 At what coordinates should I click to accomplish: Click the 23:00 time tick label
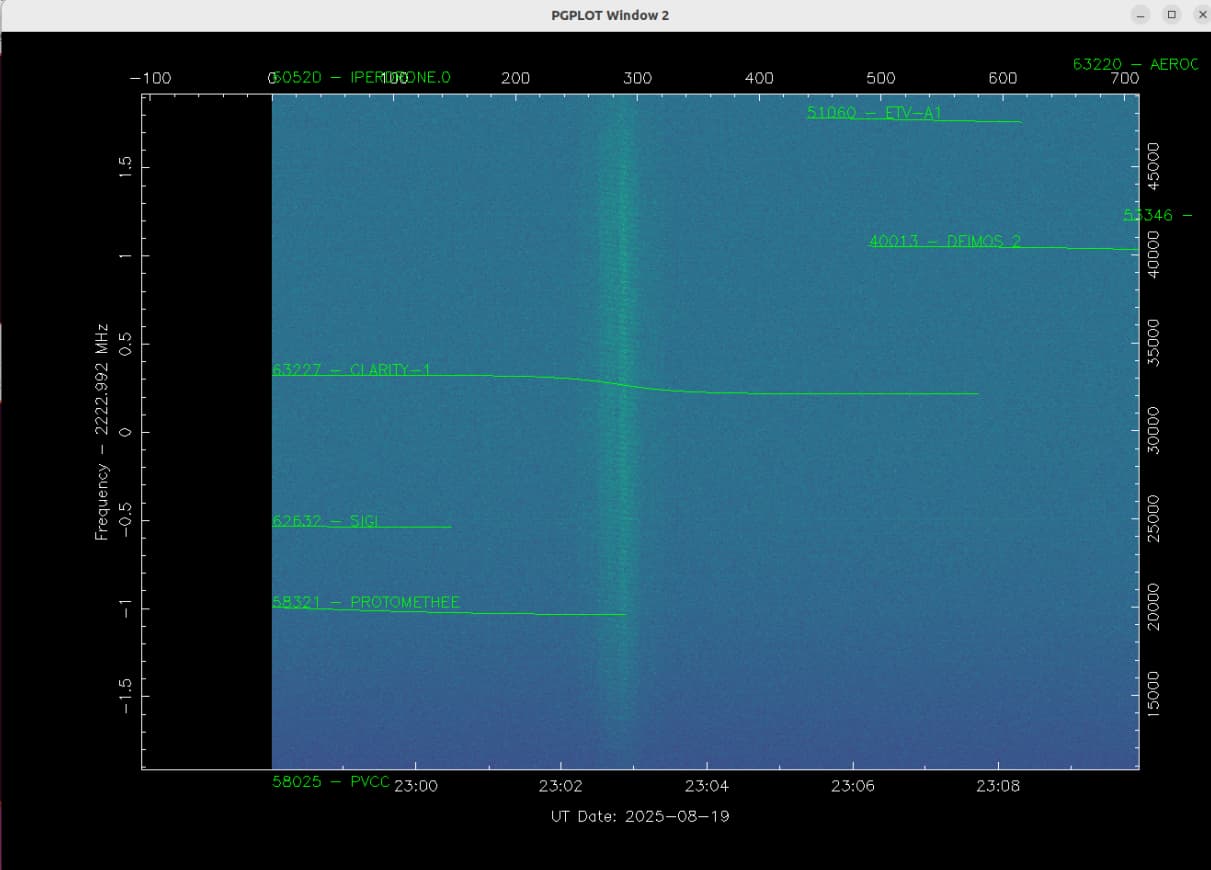click(x=415, y=786)
